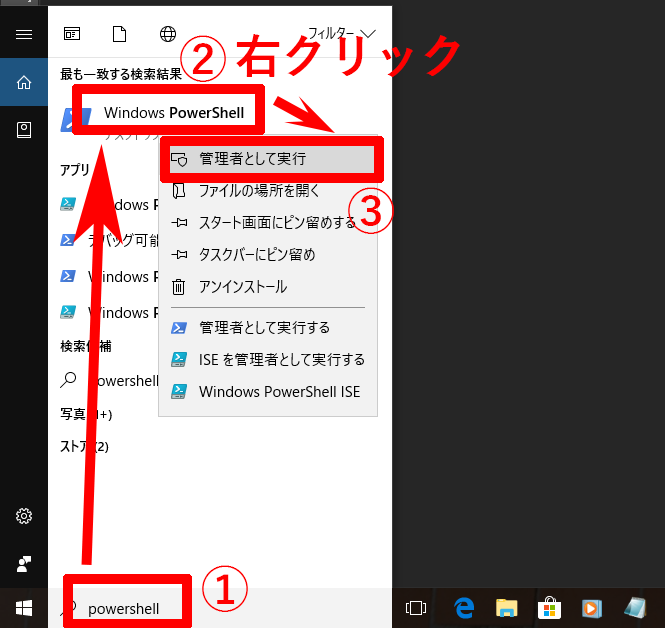
Task: Choose アンインストール in context menu
Action: (x=268, y=287)
